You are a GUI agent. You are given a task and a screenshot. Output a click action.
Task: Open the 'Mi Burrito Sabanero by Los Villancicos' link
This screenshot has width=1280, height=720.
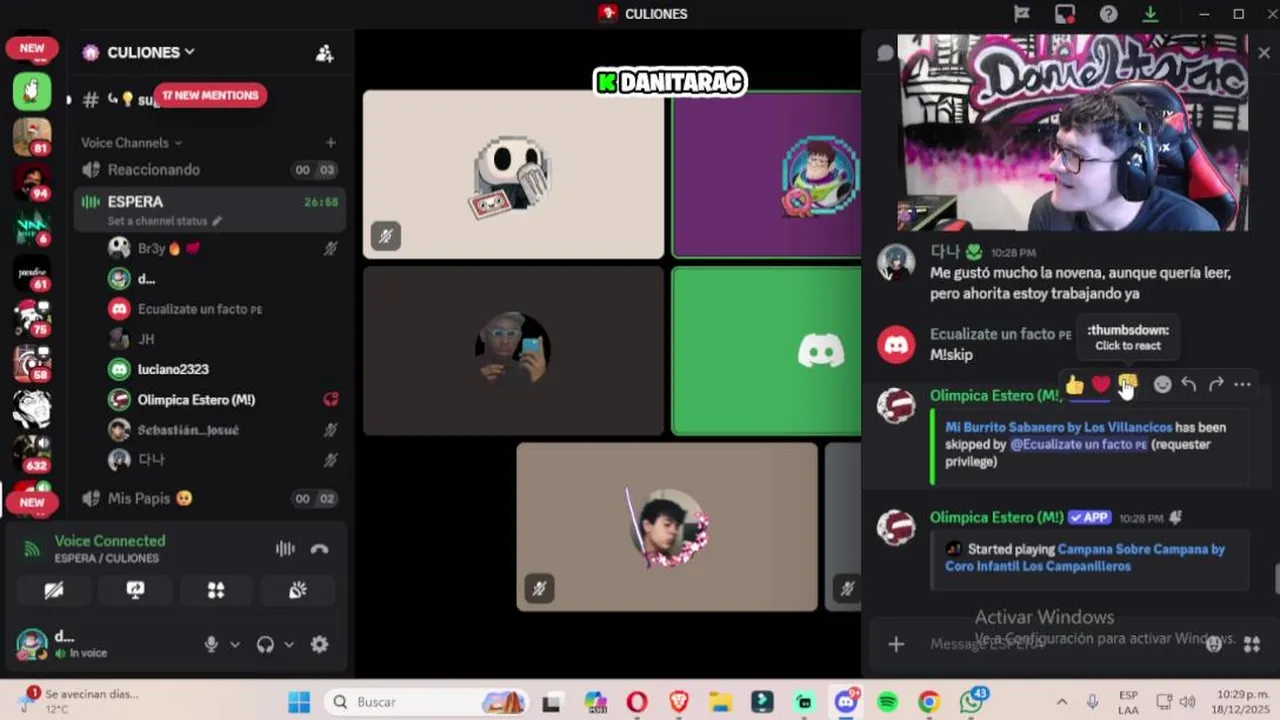pos(1058,427)
